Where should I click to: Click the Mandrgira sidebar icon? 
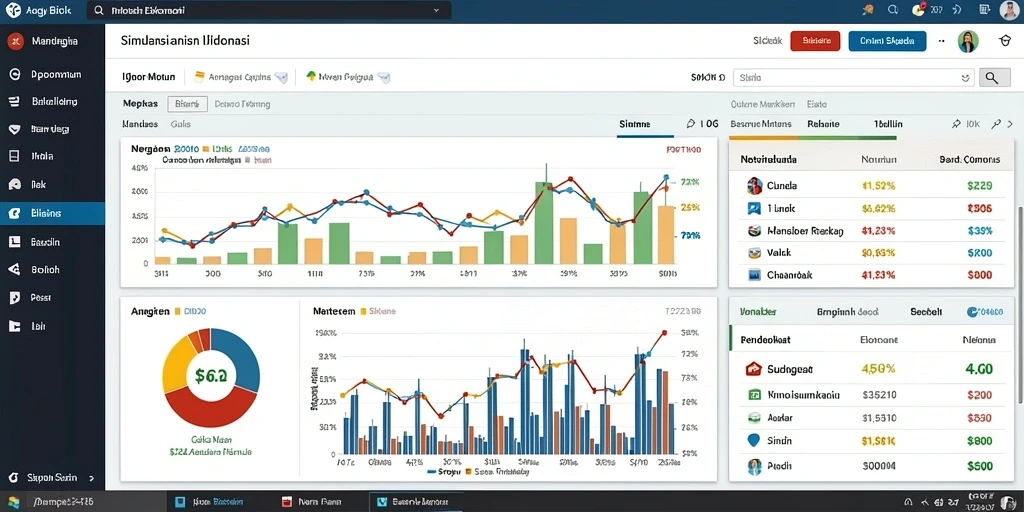(x=14, y=42)
